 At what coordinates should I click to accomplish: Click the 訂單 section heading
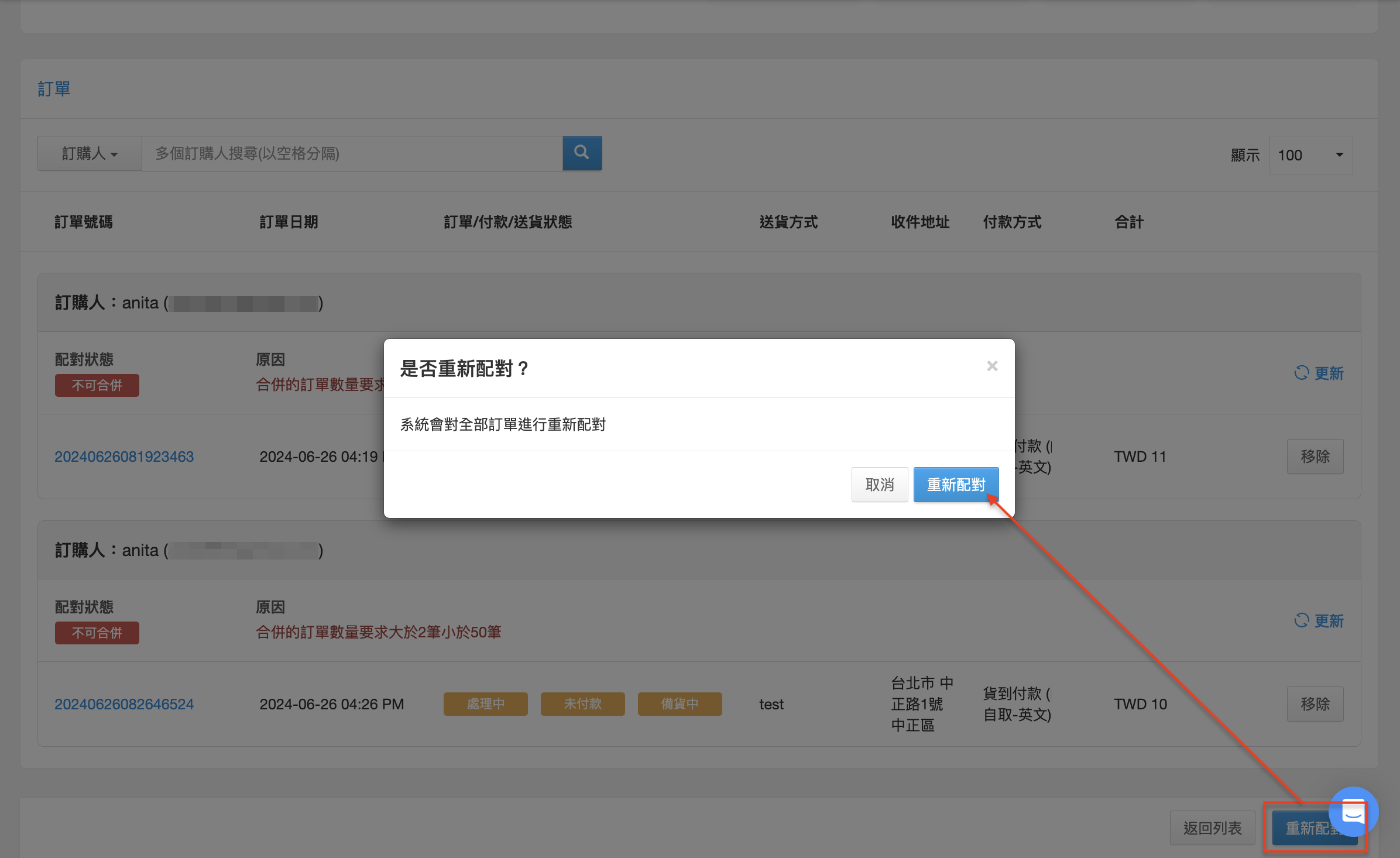[x=54, y=89]
